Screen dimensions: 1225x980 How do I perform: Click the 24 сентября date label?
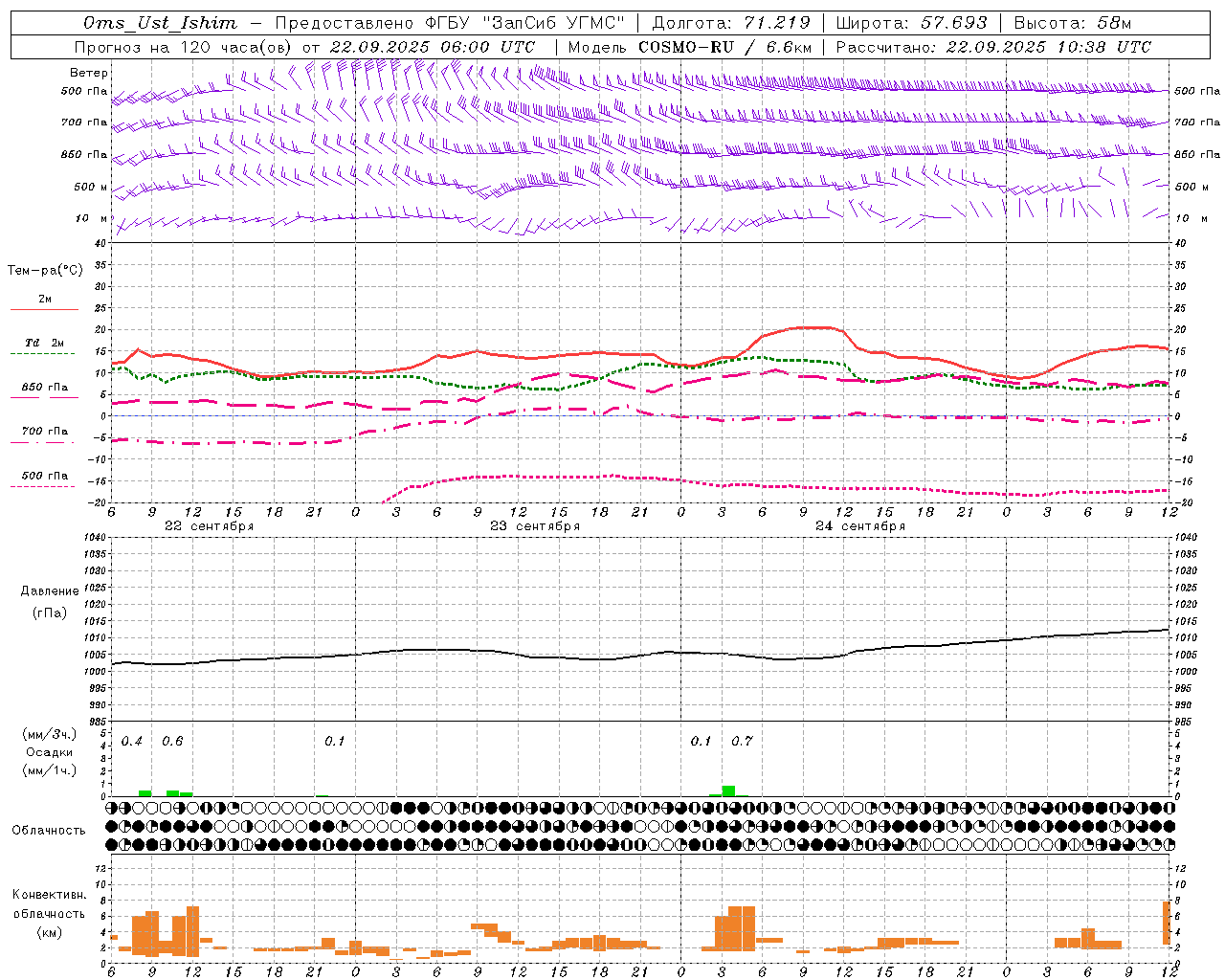(x=860, y=526)
